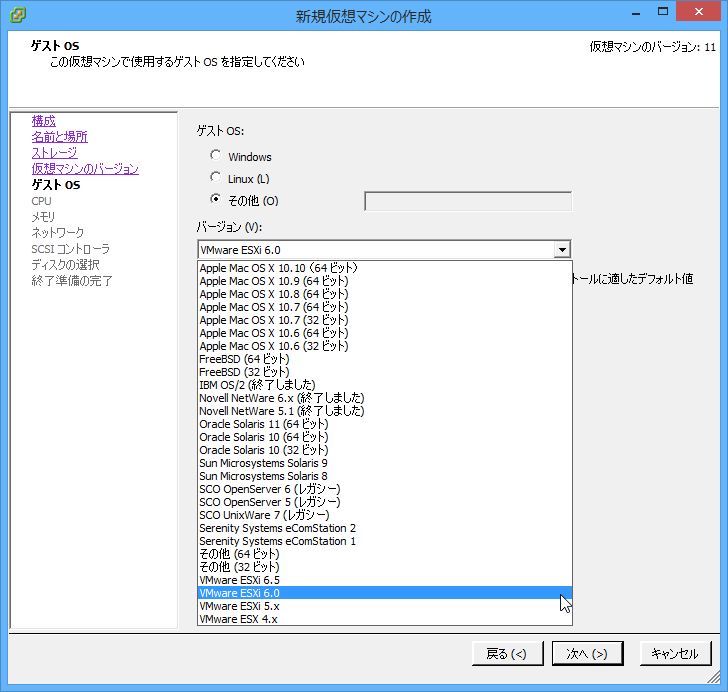Select IBM OS/2 (終了しました) entry
The width and height of the screenshot is (728, 692).
384,385
